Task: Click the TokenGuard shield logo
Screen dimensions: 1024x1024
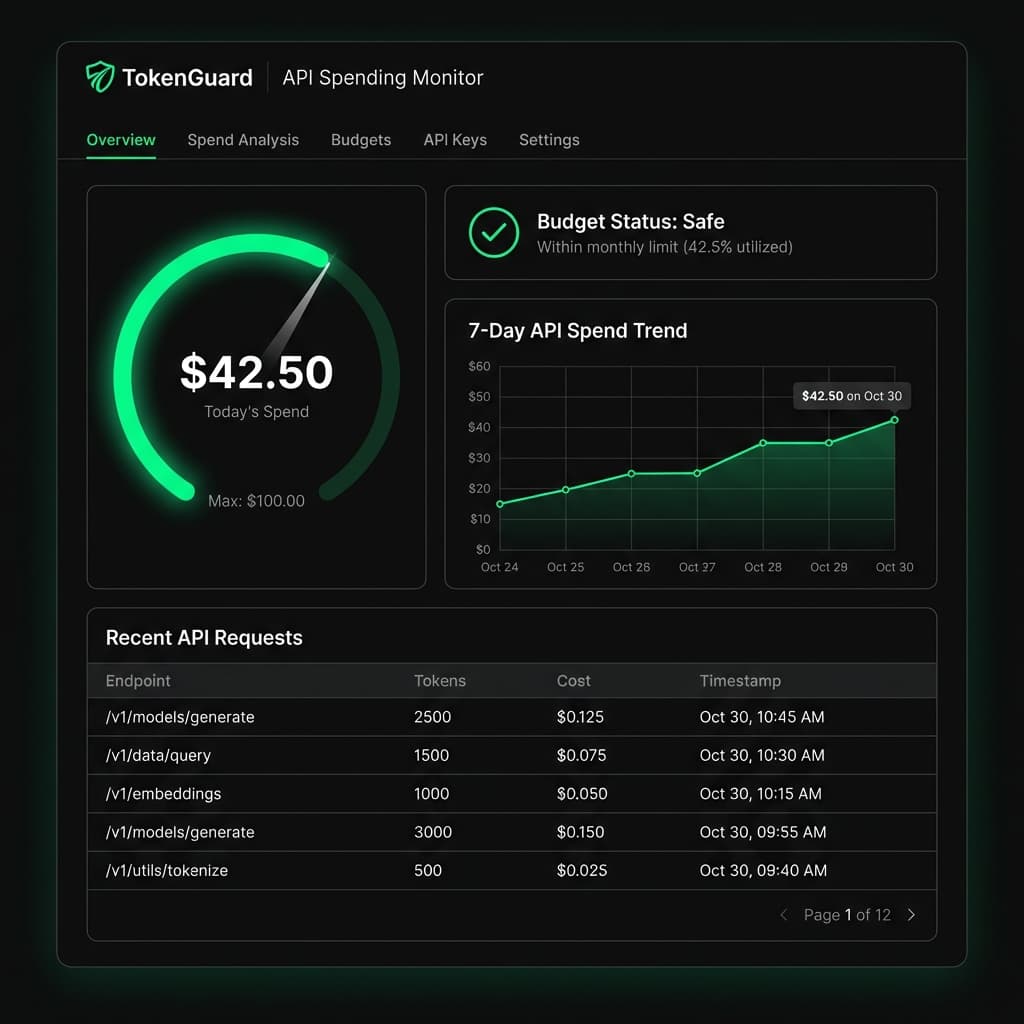Action: tap(99, 76)
